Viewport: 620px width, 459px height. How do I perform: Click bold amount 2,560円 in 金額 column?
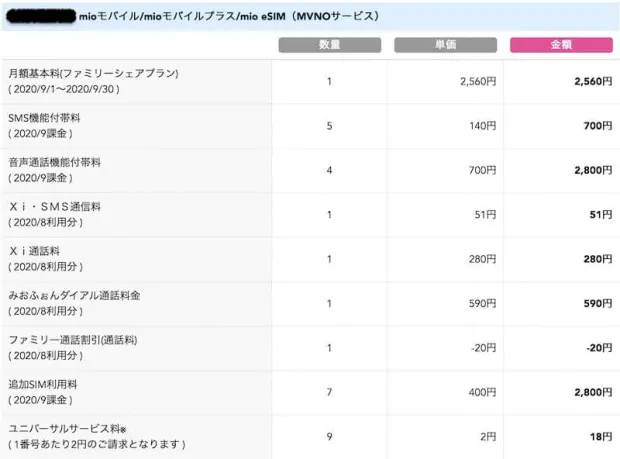point(593,81)
